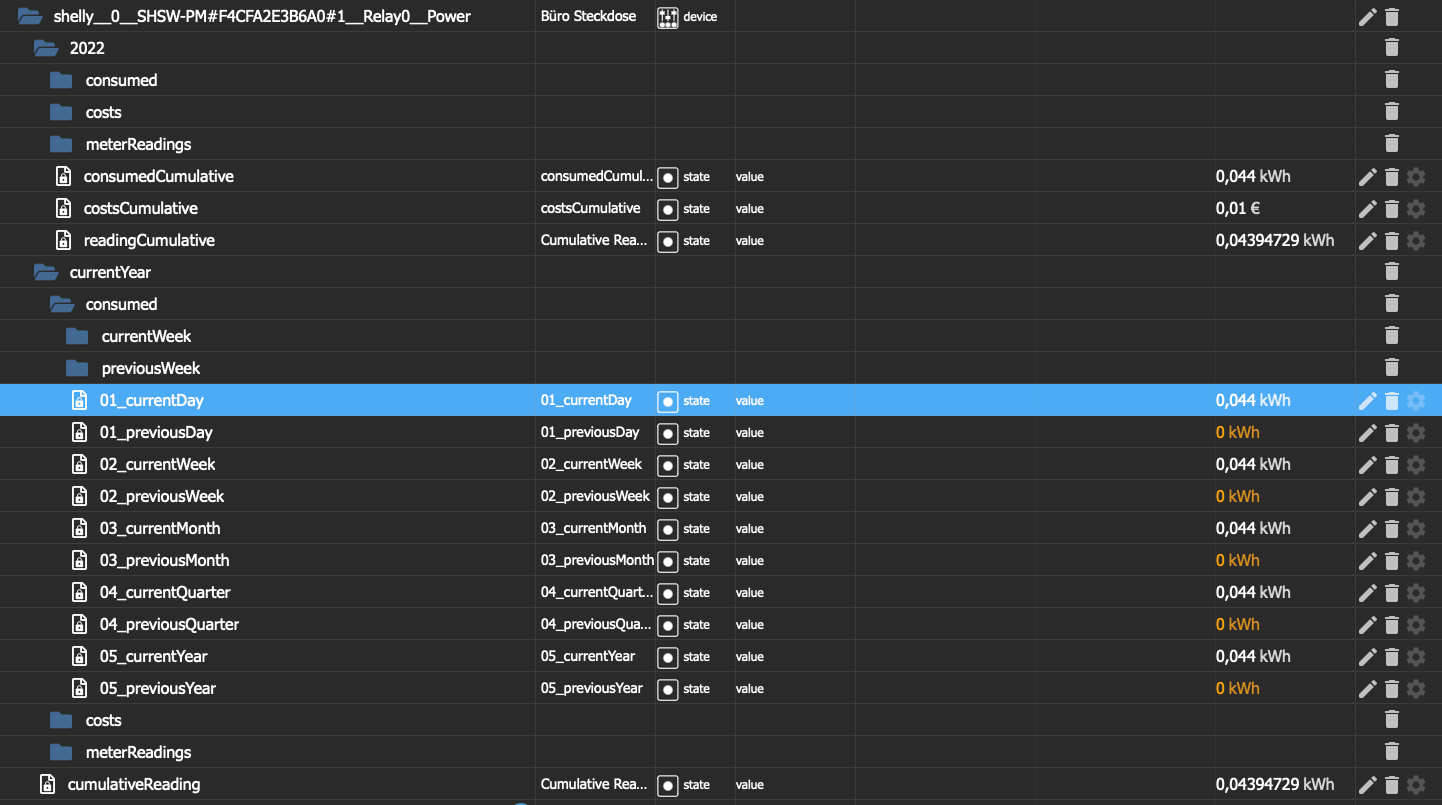Click the device type icon for Büro Steckdose
Screen dimensions: 1442x805
[668, 17]
